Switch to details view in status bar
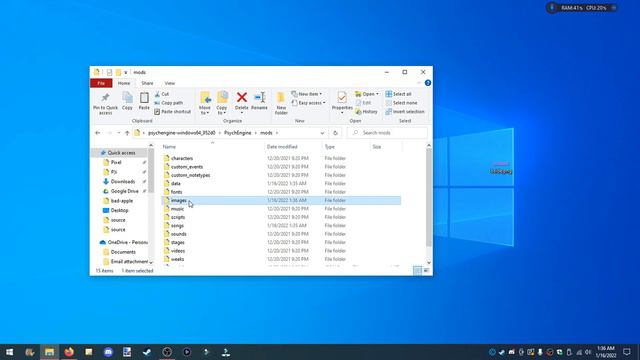This screenshot has width=640, height=360. point(417,271)
